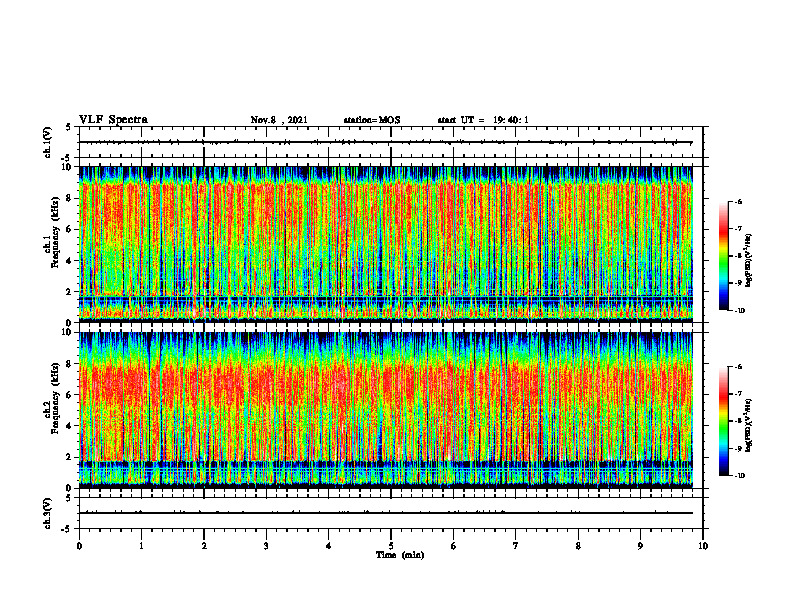792x612 pixels.
Task: Click the ch.3 voltage waveform trace
Action: tap(386, 513)
